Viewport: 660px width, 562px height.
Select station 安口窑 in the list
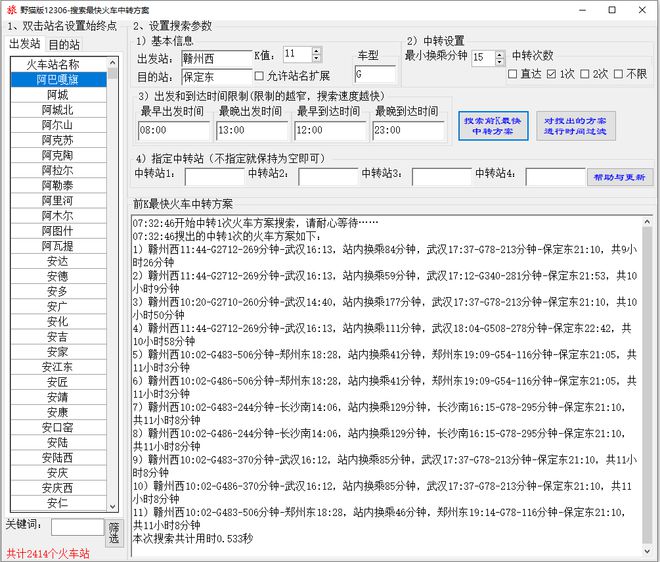pos(58,428)
